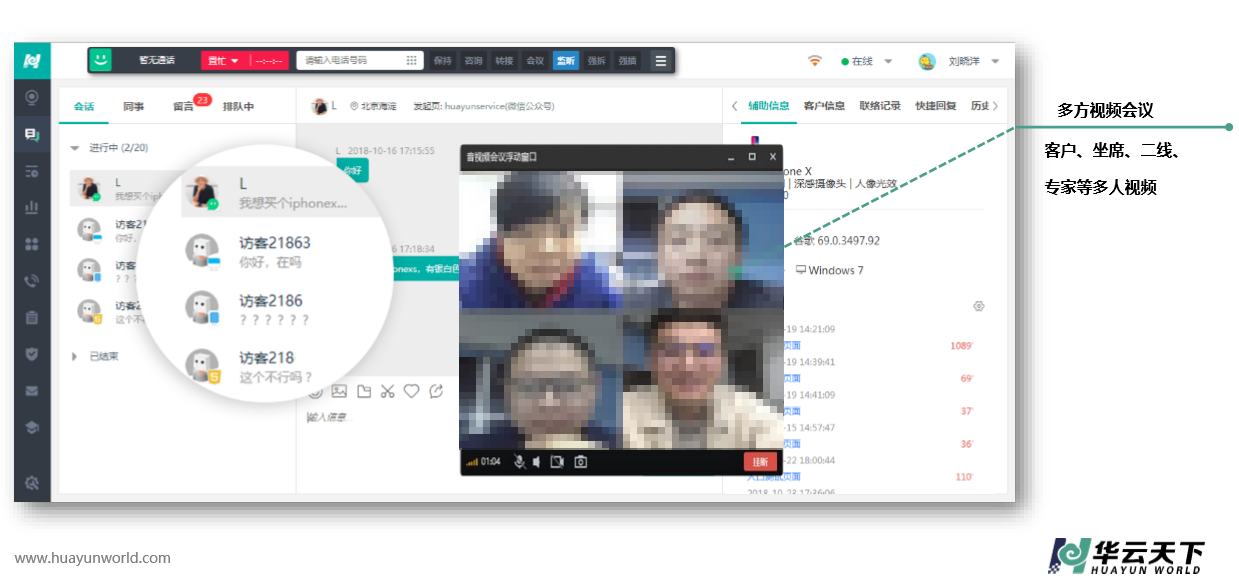Open the graduation cap knowledge sidebar icon
The image size is (1239, 578).
(x=32, y=427)
